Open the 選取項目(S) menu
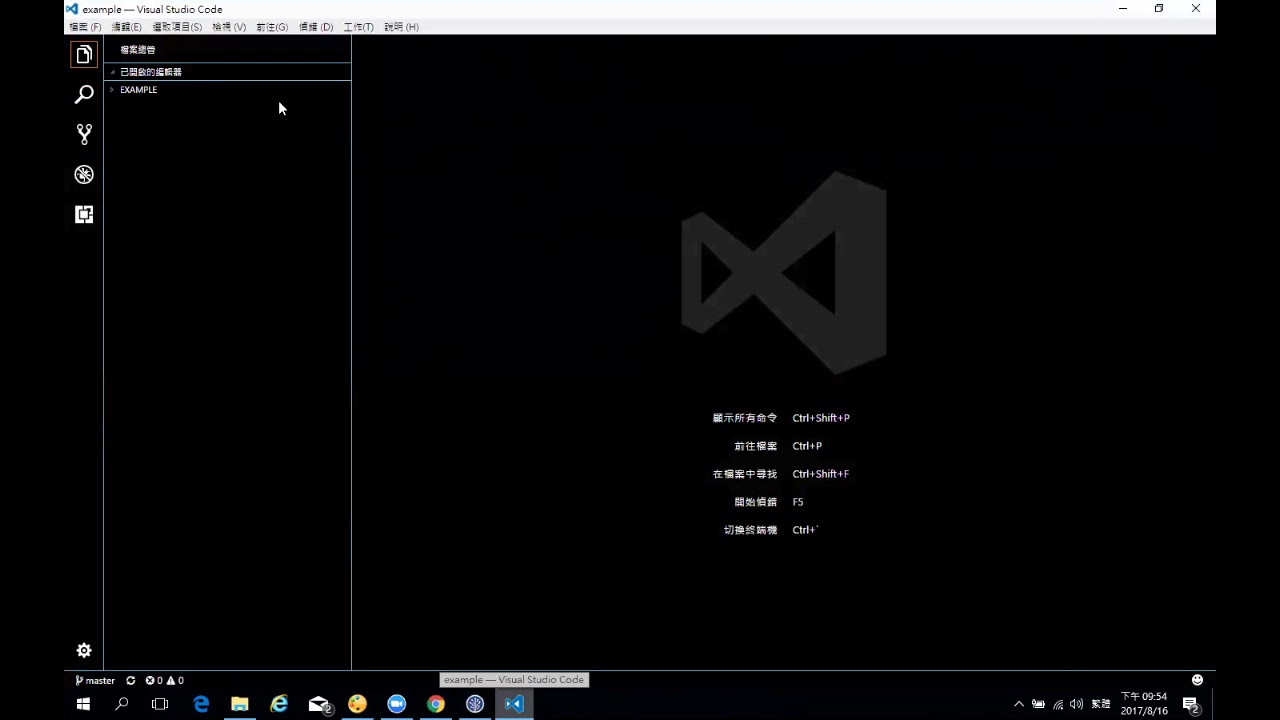Image resolution: width=1280 pixels, height=720 pixels. tap(177, 27)
